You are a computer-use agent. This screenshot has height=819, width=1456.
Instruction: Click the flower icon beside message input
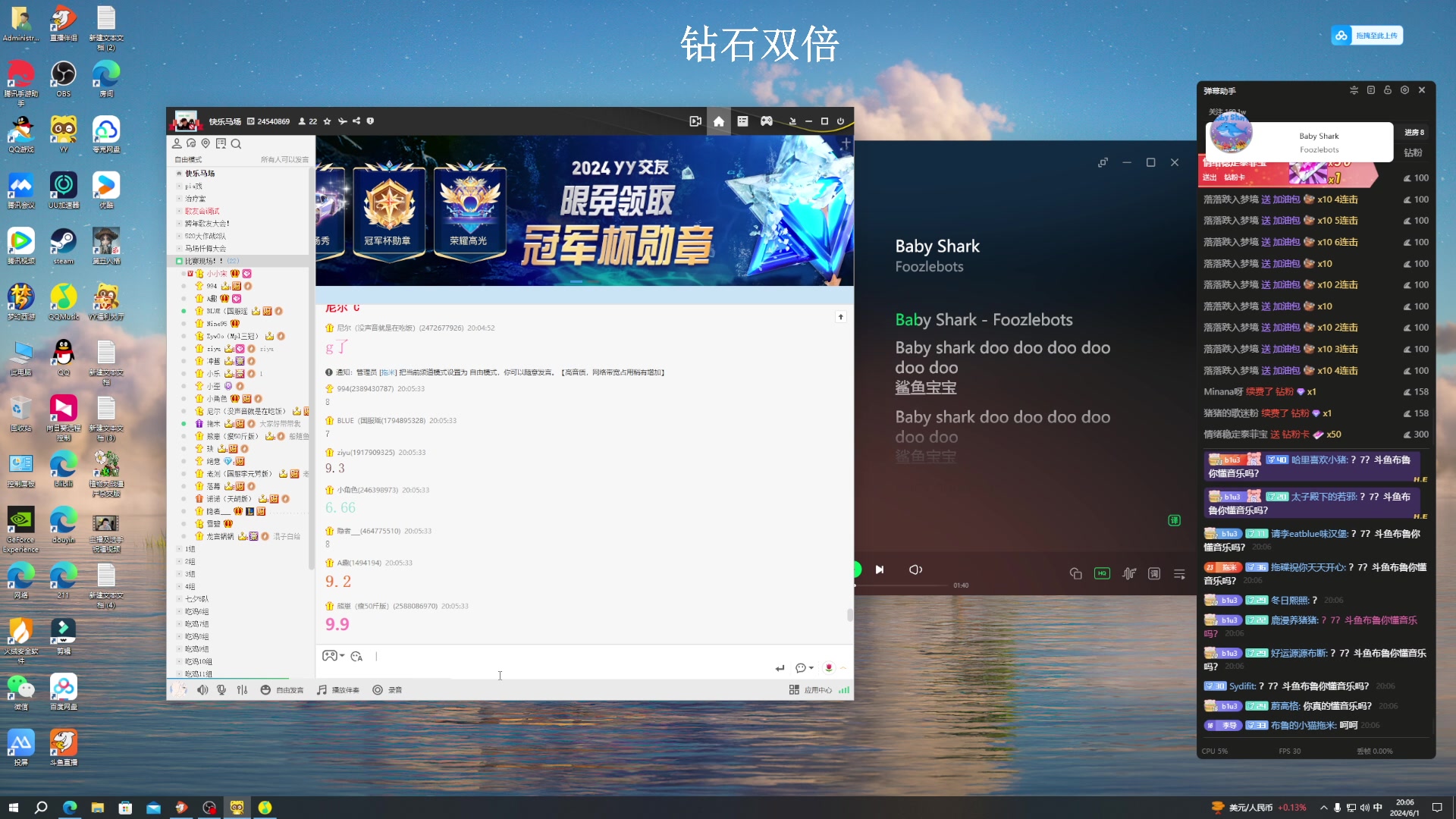pos(829,669)
